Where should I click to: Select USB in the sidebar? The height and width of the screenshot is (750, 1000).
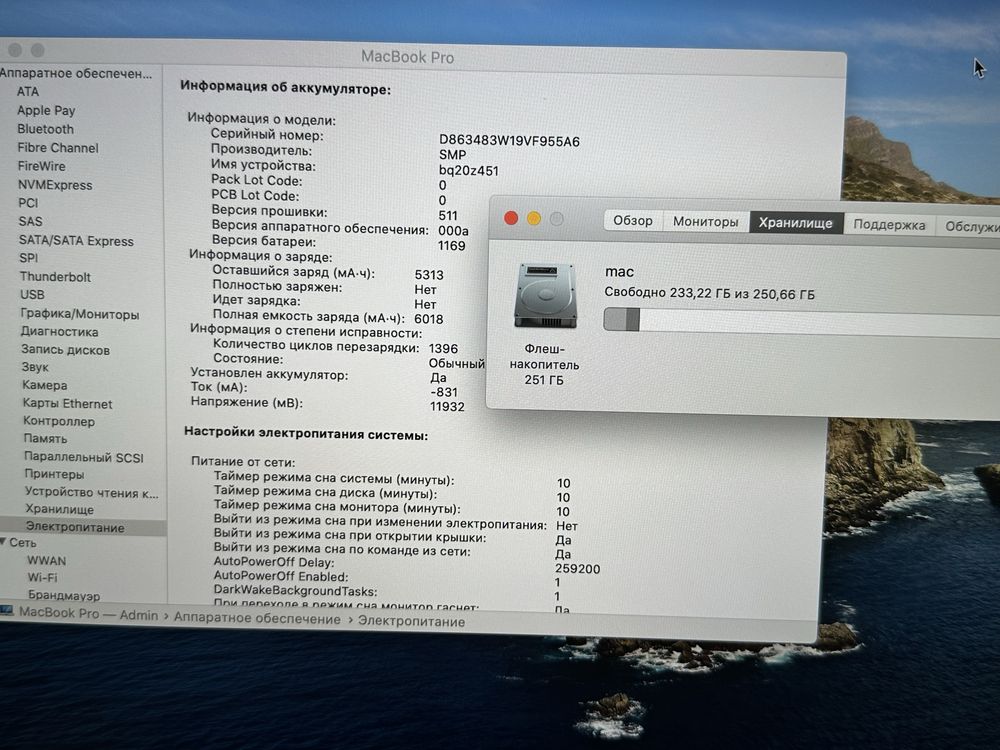pyautogui.click(x=32, y=295)
